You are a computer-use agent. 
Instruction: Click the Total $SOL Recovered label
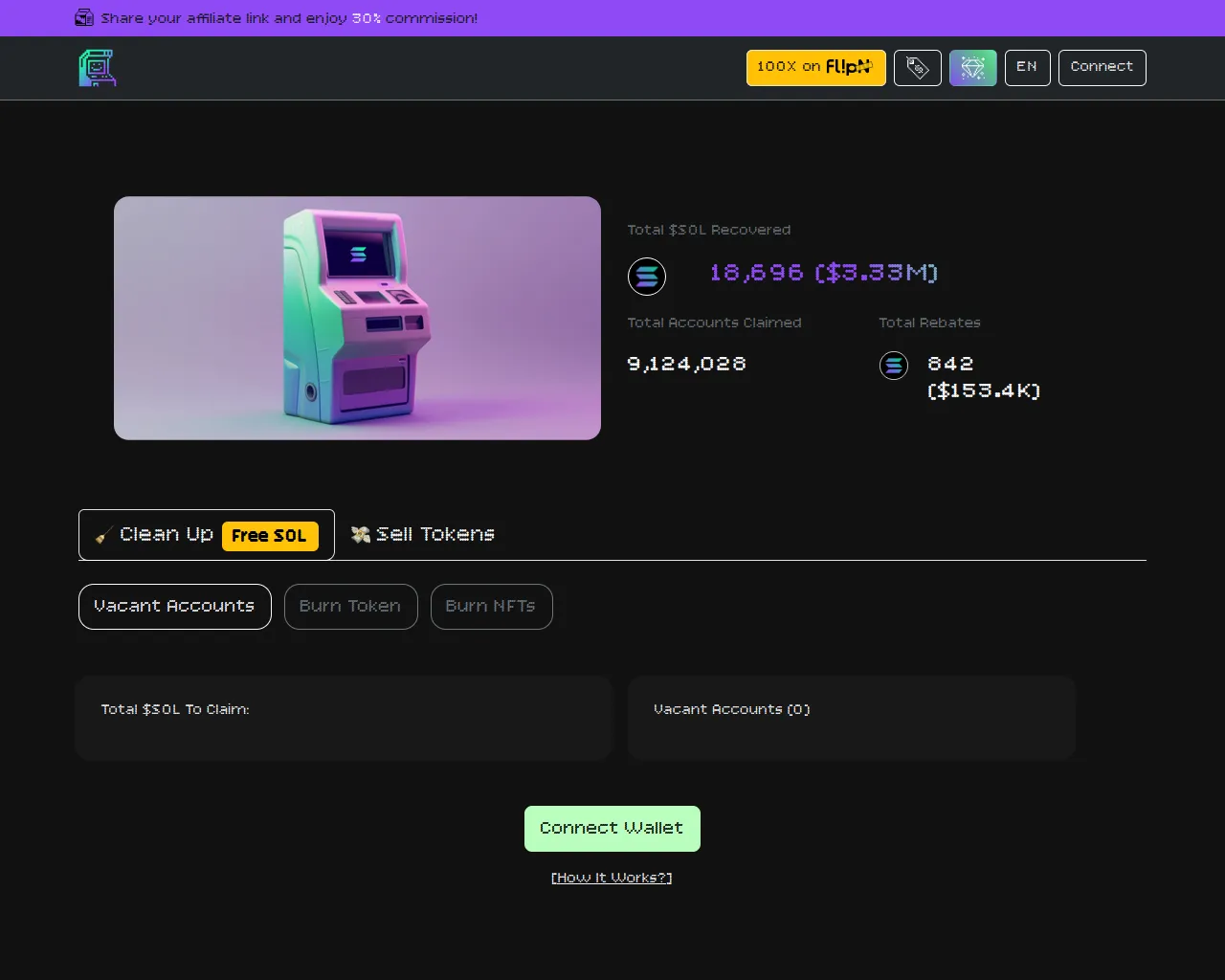point(709,230)
